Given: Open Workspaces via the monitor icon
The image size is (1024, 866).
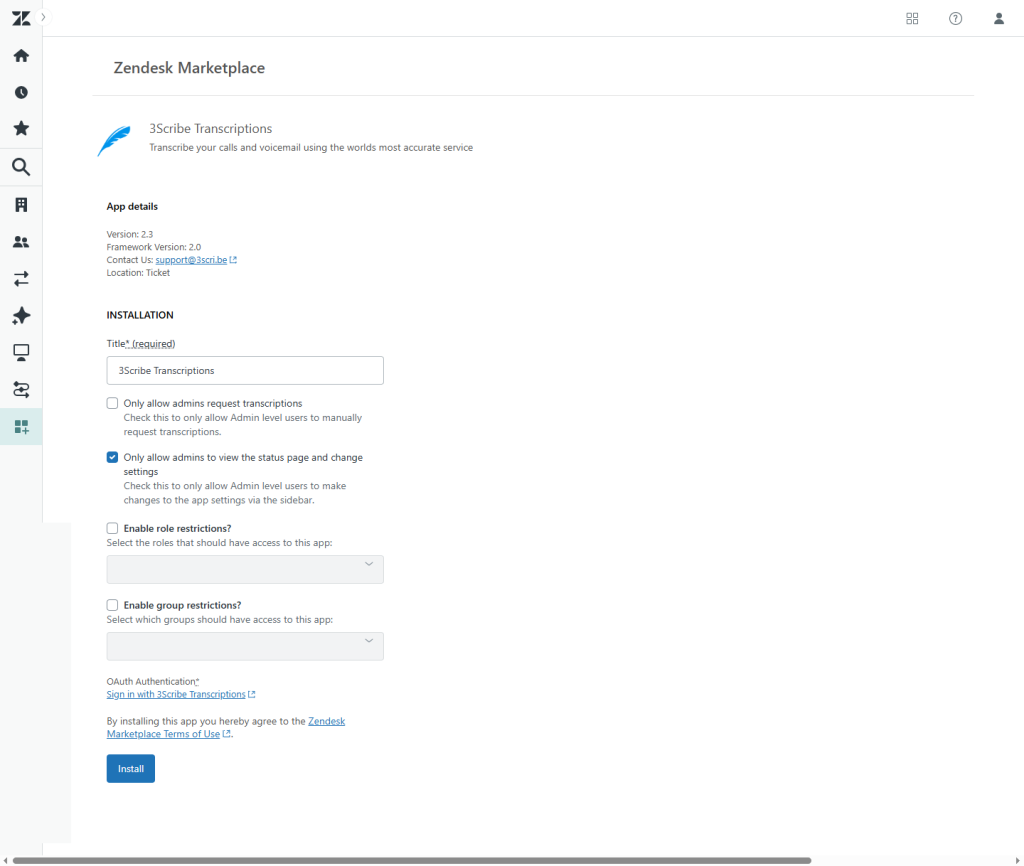Looking at the screenshot, I should [x=21, y=352].
